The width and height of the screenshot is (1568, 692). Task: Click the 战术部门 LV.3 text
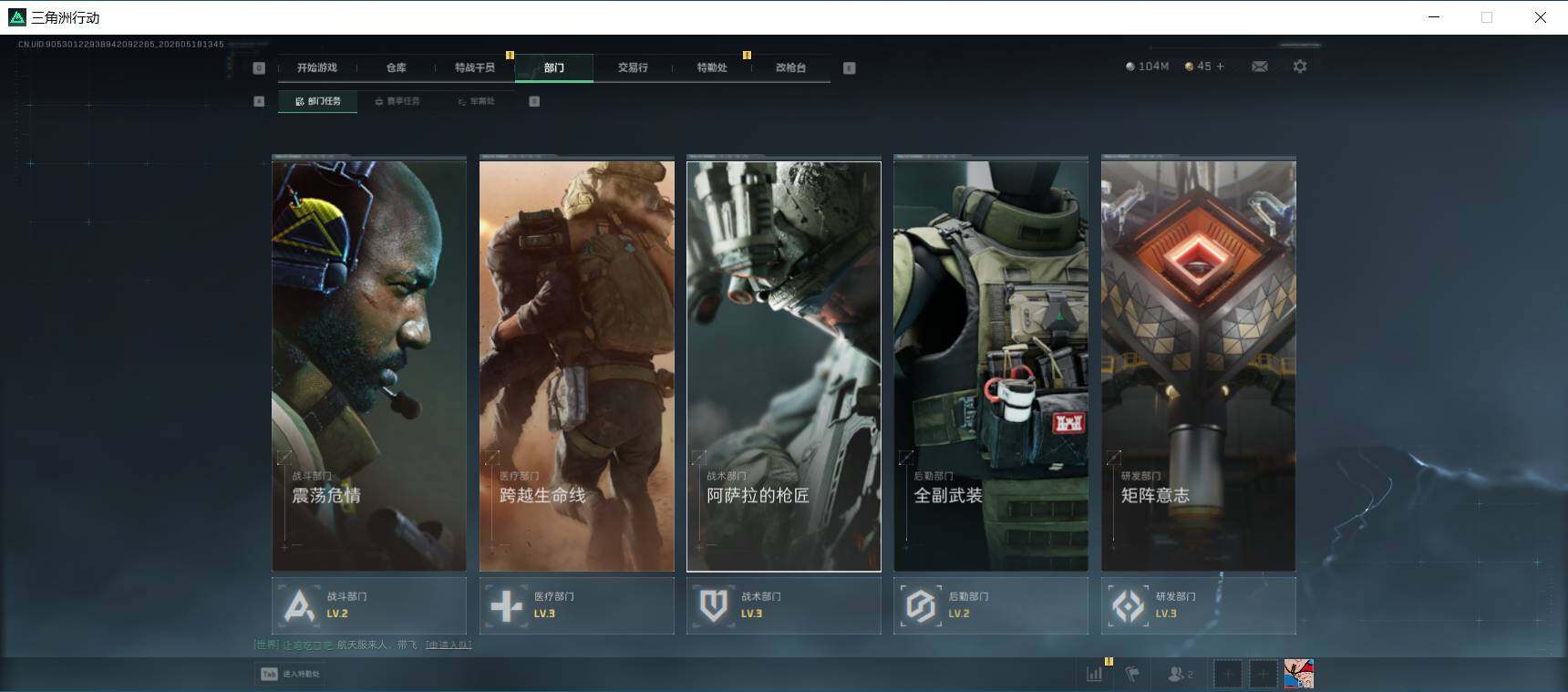(x=751, y=614)
